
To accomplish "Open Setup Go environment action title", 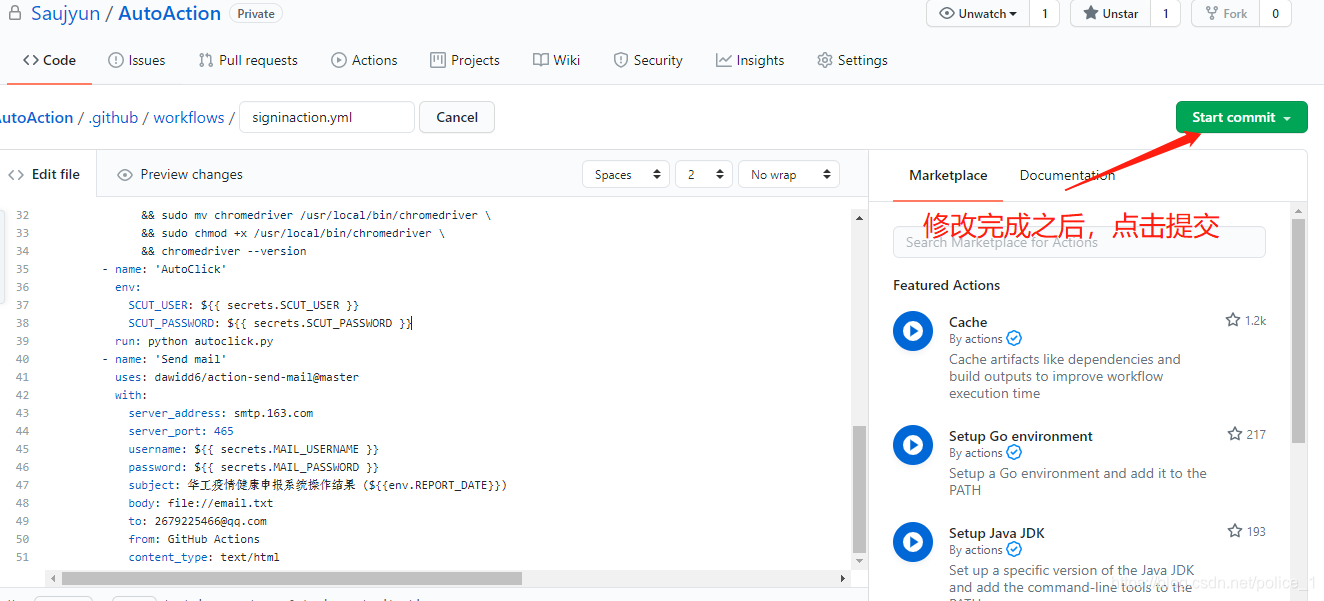I will coord(1021,436).
